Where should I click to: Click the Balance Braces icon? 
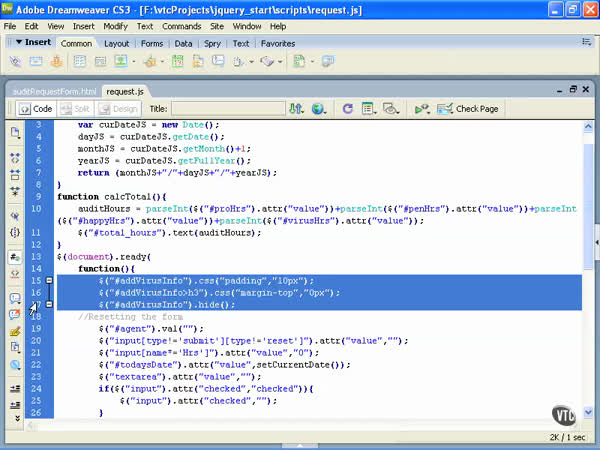15,233
